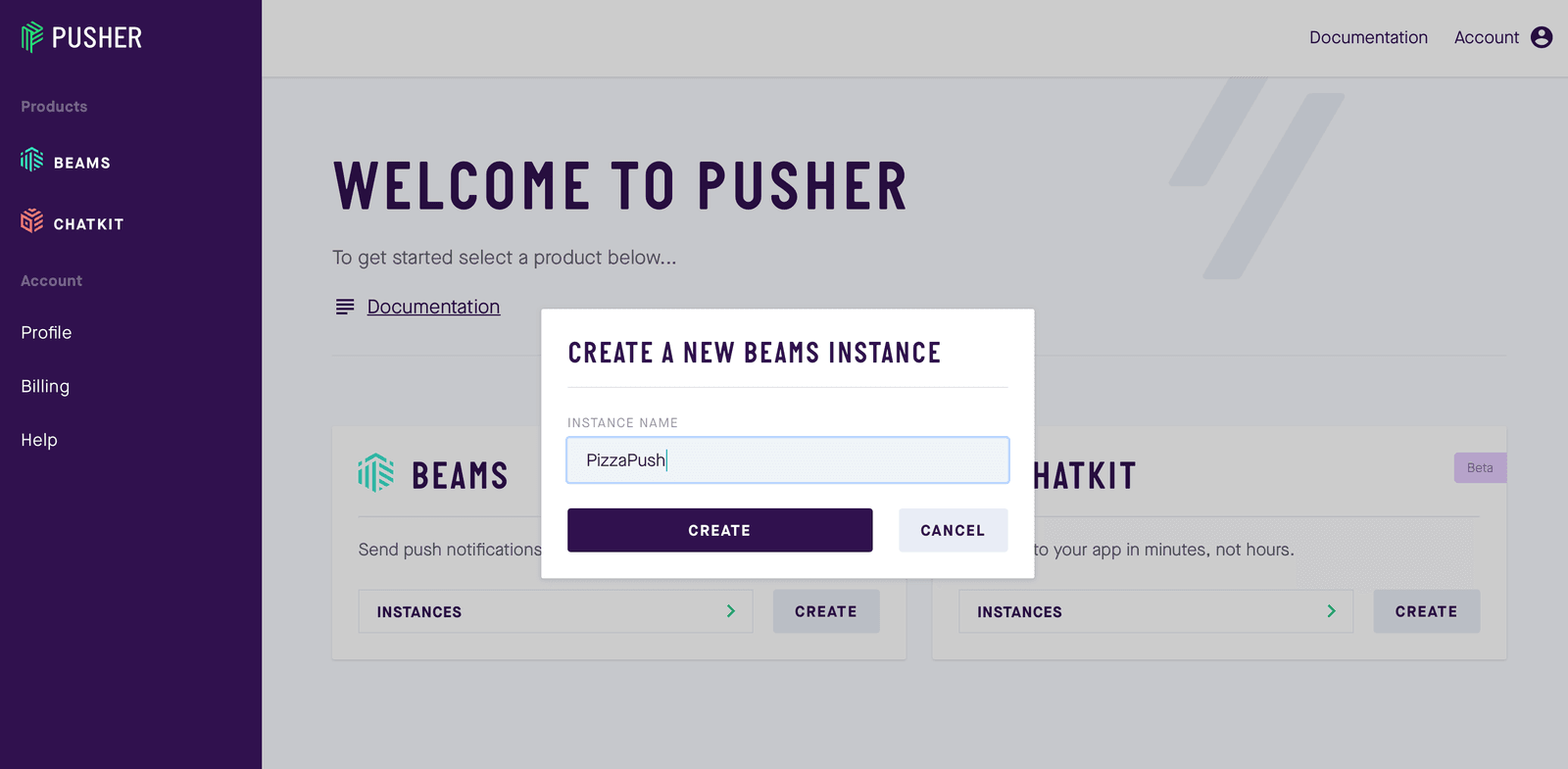1568x769 pixels.
Task: Open Help in the sidebar
Action: [x=39, y=441]
